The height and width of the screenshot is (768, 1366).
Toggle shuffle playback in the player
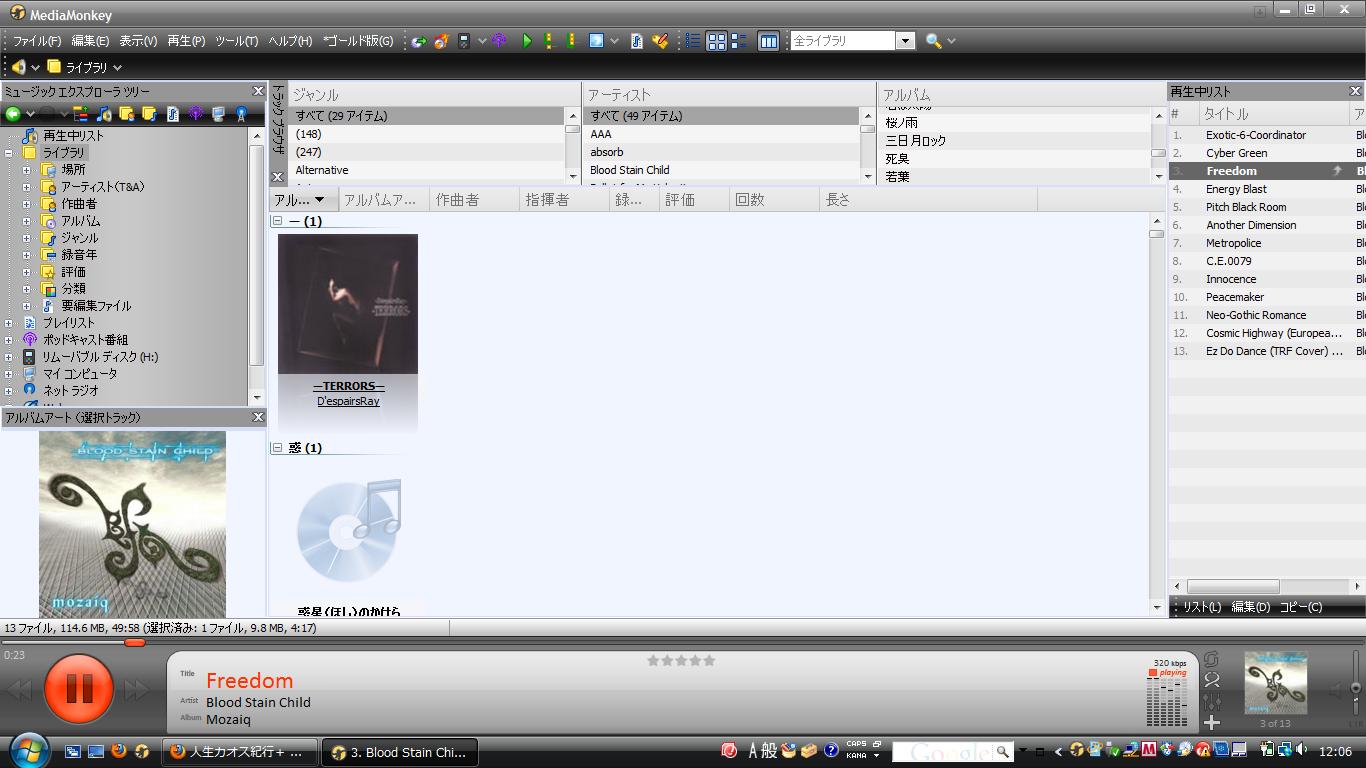pos(1211,679)
